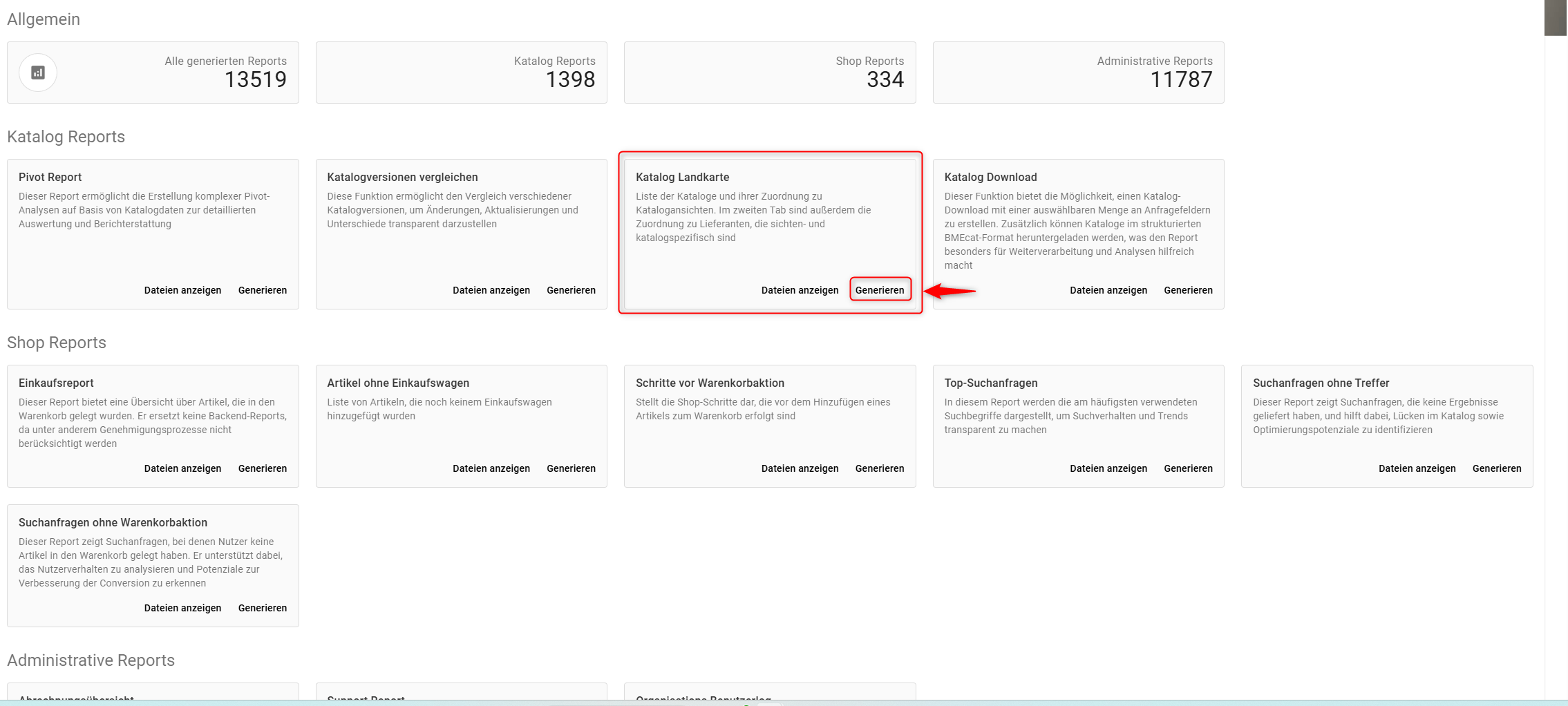This screenshot has height=706, width=1568.
Task: Show files for Suchanfragen ohne Treffer
Action: (x=1417, y=468)
